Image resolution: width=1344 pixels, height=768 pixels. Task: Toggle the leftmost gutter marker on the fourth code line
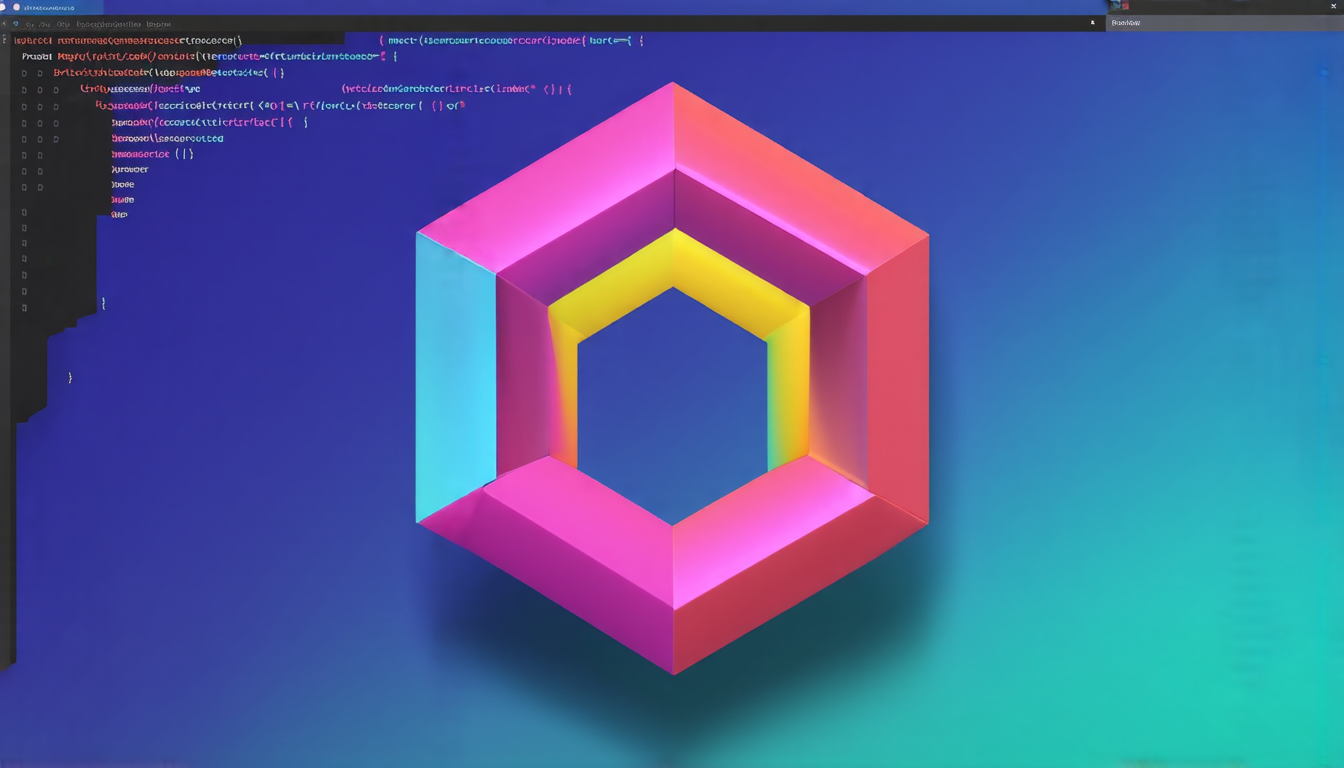(x=24, y=90)
